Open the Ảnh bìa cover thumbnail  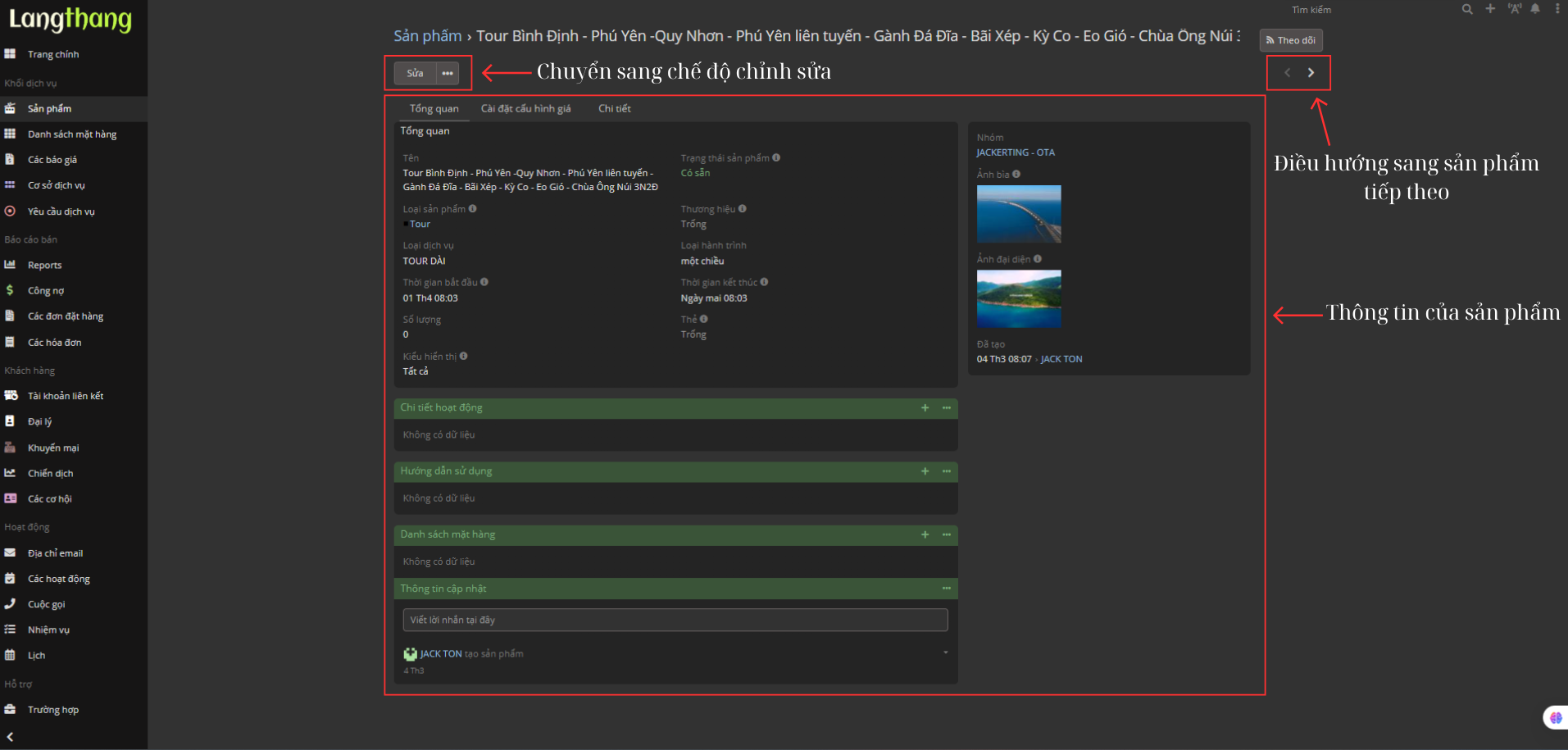point(1018,214)
